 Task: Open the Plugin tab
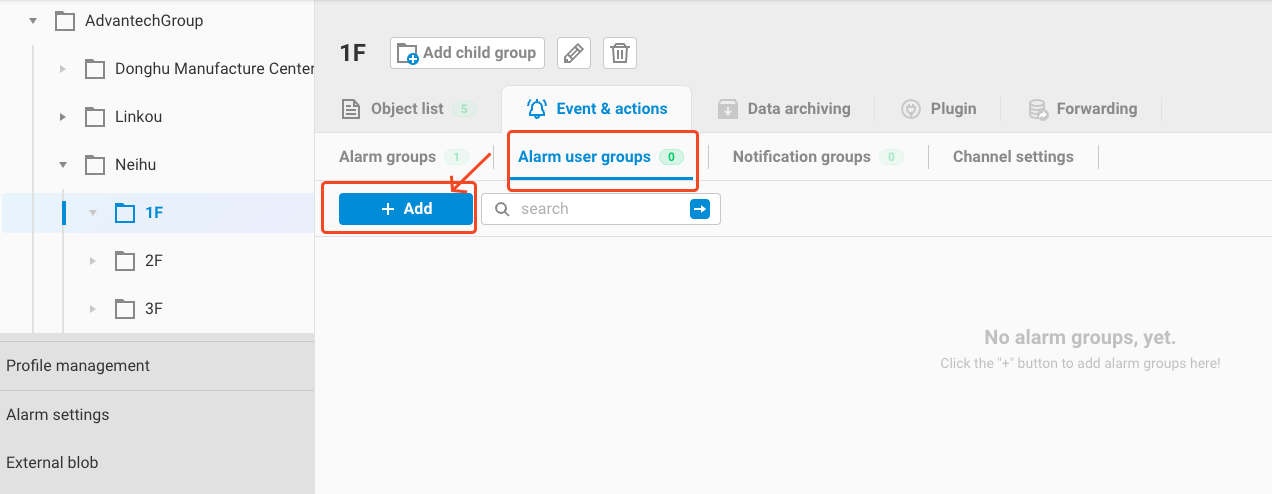coord(938,109)
